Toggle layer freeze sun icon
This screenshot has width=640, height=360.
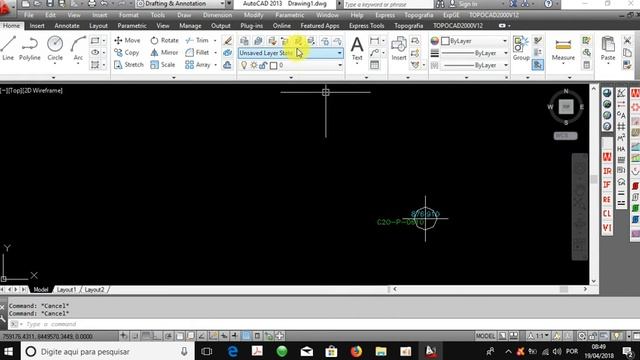tap(254, 65)
